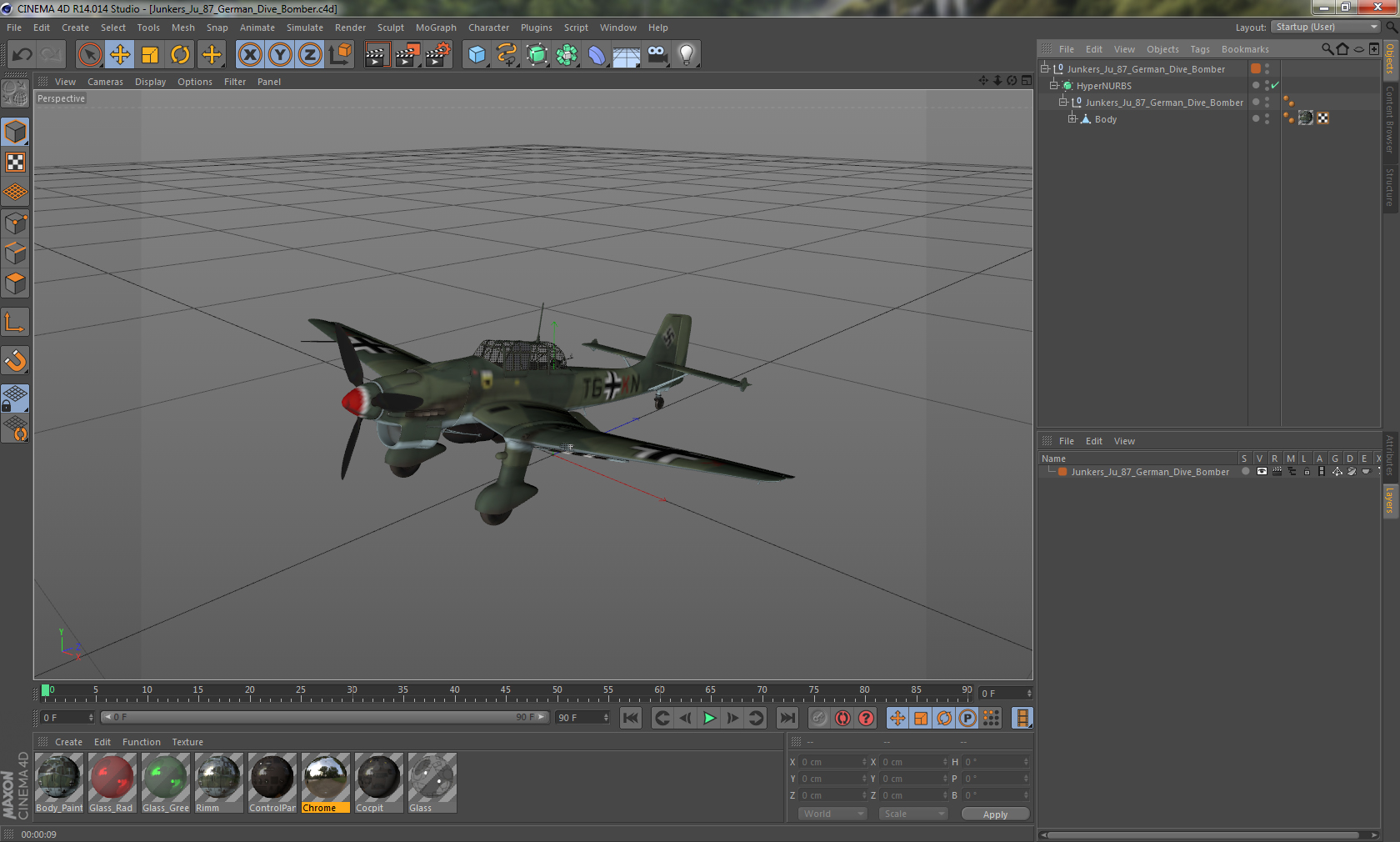Open viewport Cameras menu
This screenshot has height=842, width=1400.
point(105,82)
